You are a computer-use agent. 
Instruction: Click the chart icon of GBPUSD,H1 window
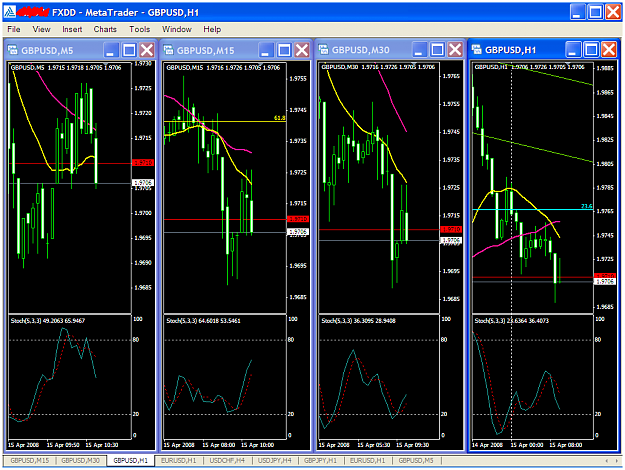476,49
